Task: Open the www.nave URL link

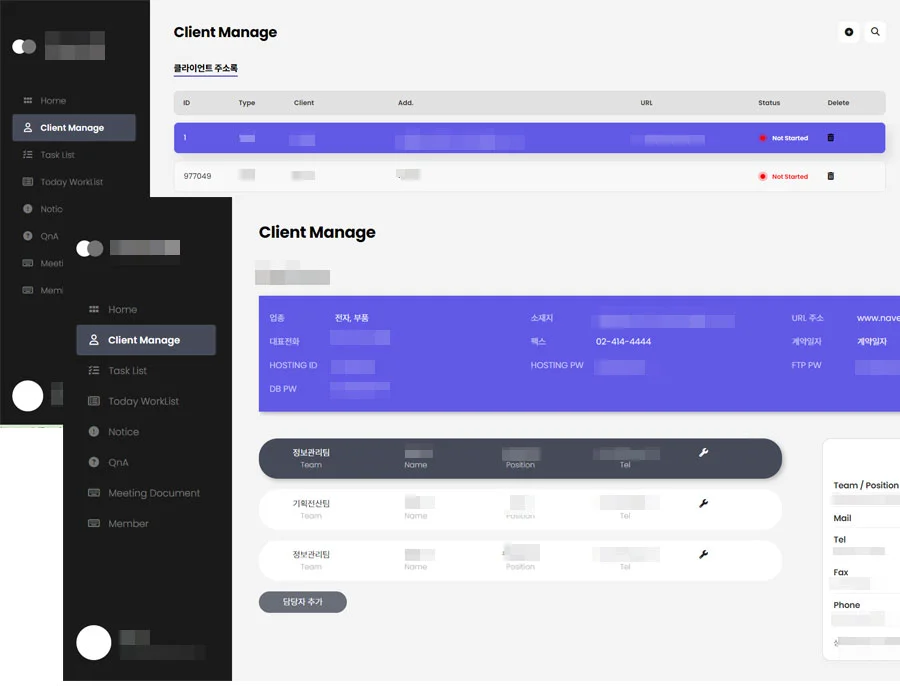Action: pos(877,318)
